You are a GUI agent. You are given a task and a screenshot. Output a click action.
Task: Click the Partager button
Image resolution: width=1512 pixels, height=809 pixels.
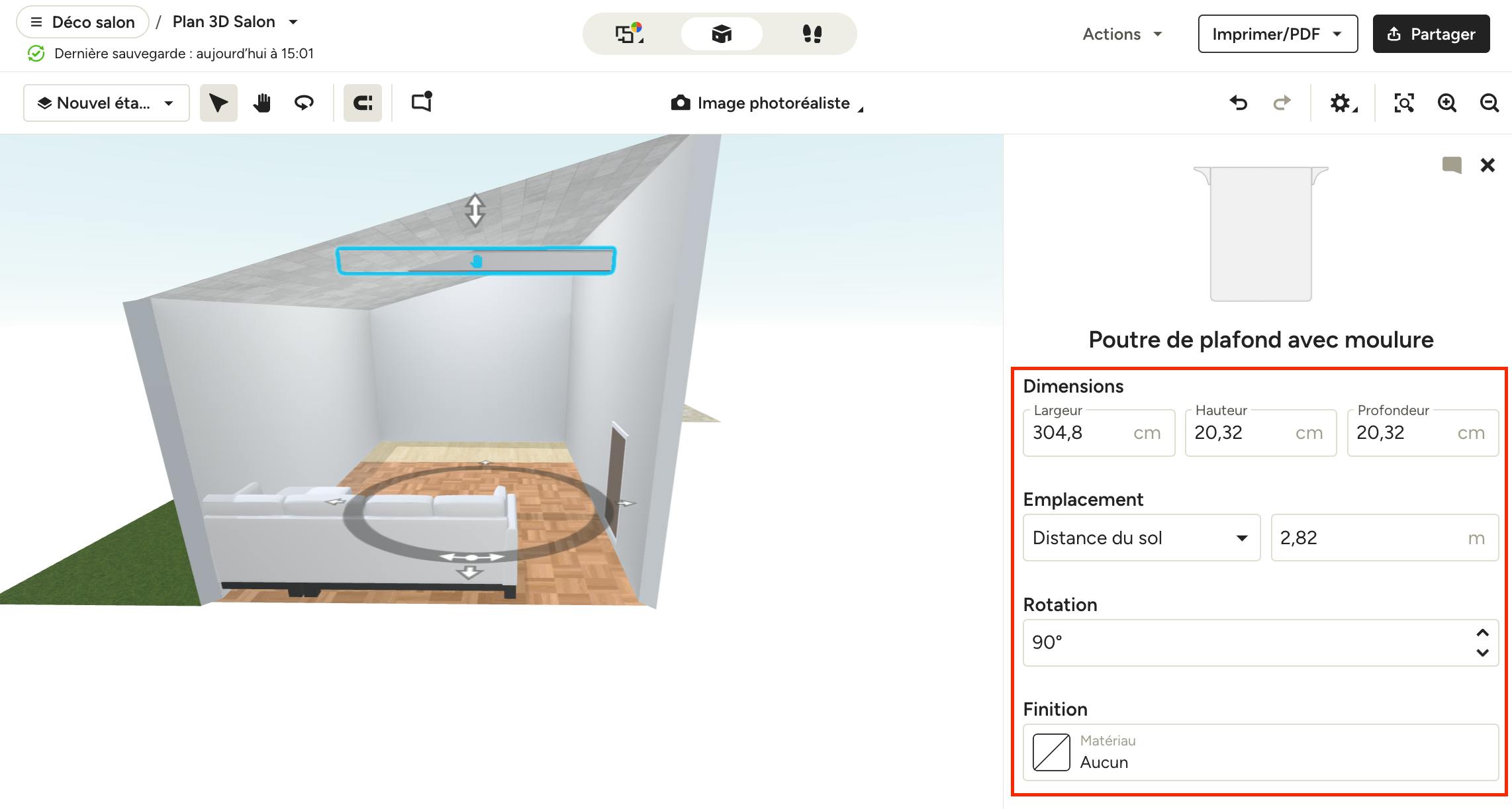coord(1431,34)
